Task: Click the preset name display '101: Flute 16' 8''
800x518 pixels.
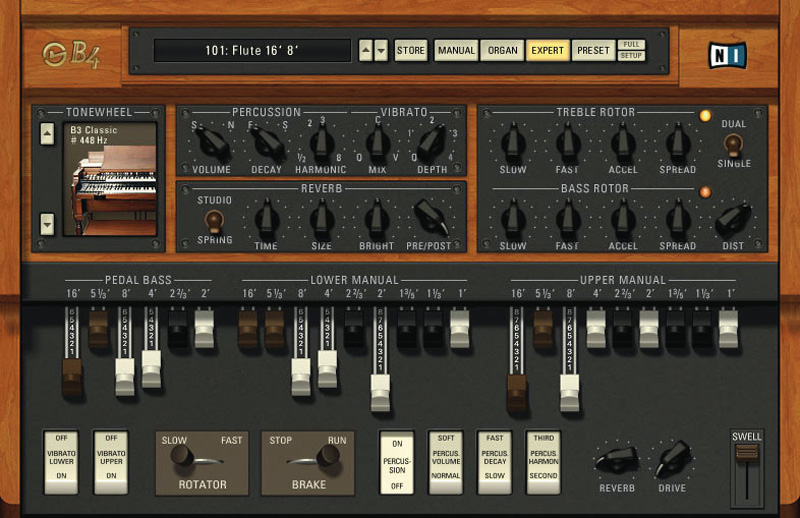Action: [252, 51]
